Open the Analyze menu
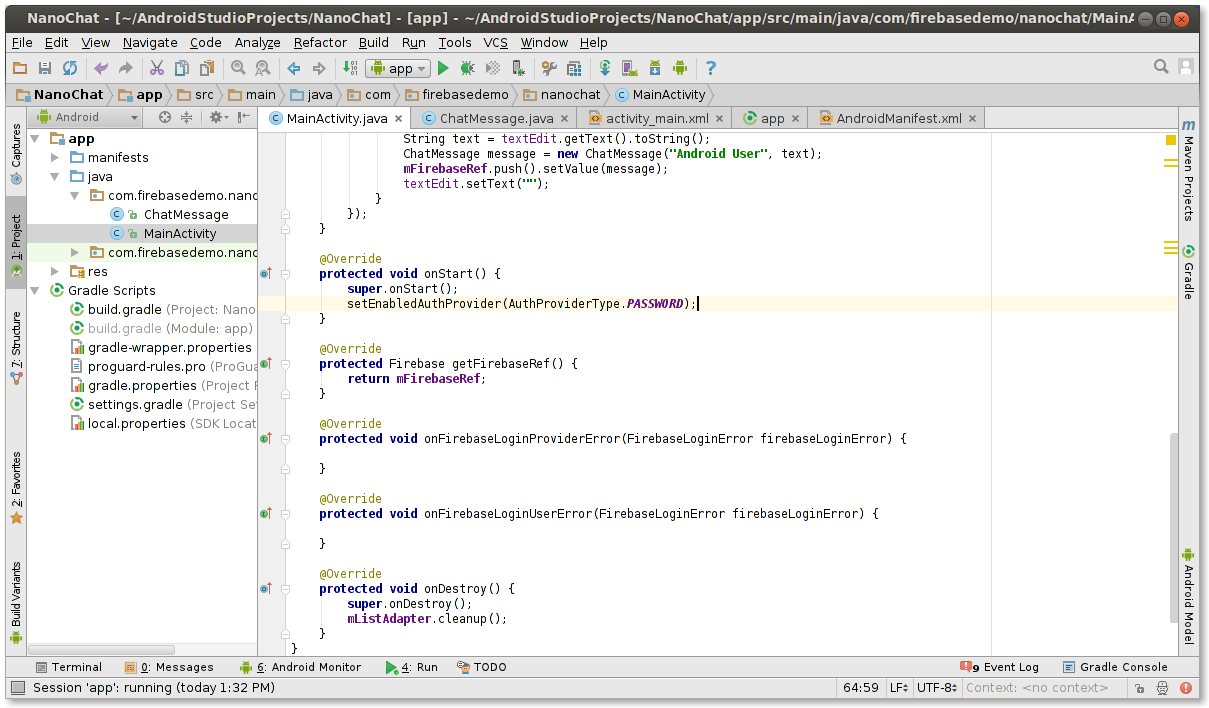The height and width of the screenshot is (708, 1209). pos(258,42)
